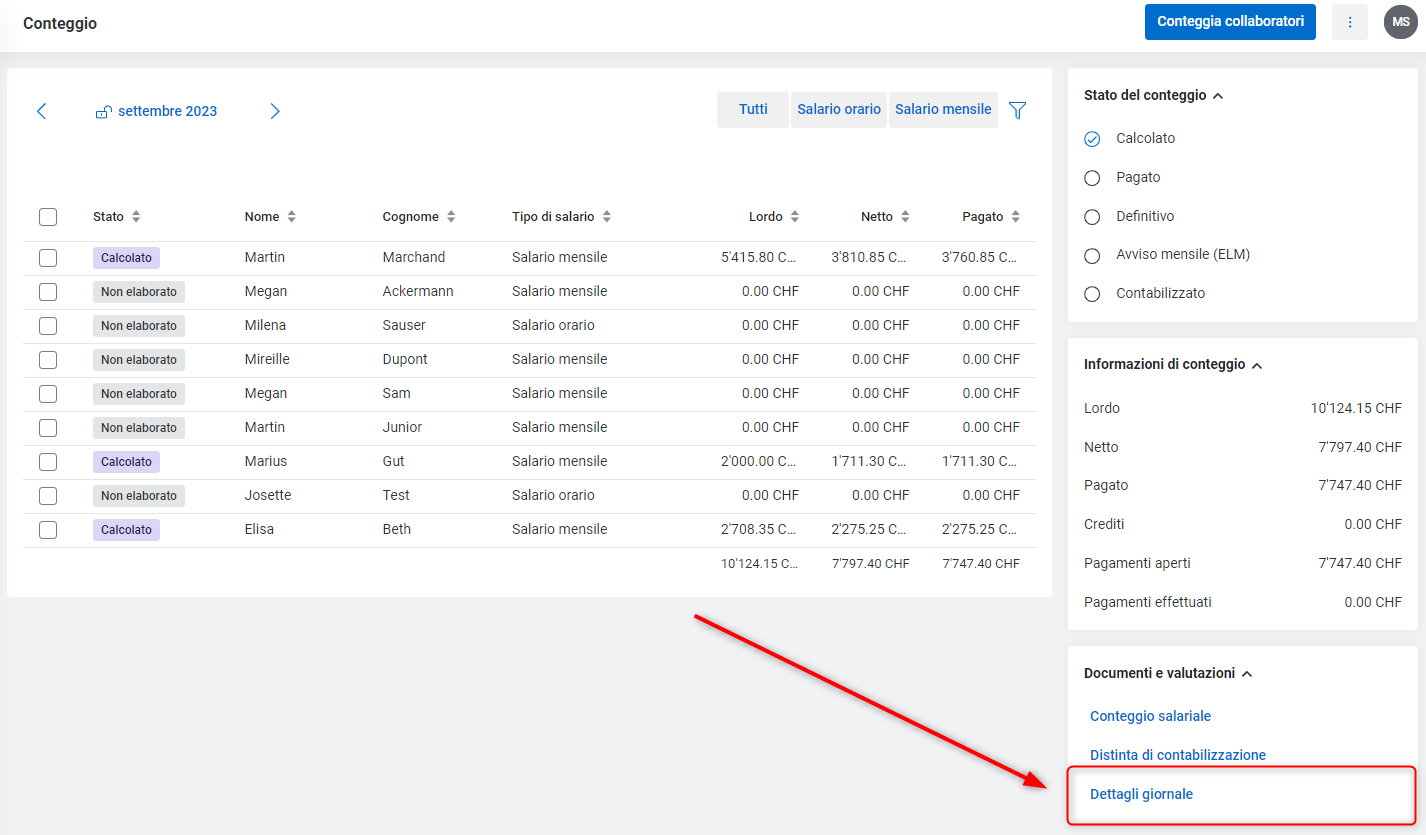
Task: Open the Dettagli giornale link
Action: click(1141, 794)
